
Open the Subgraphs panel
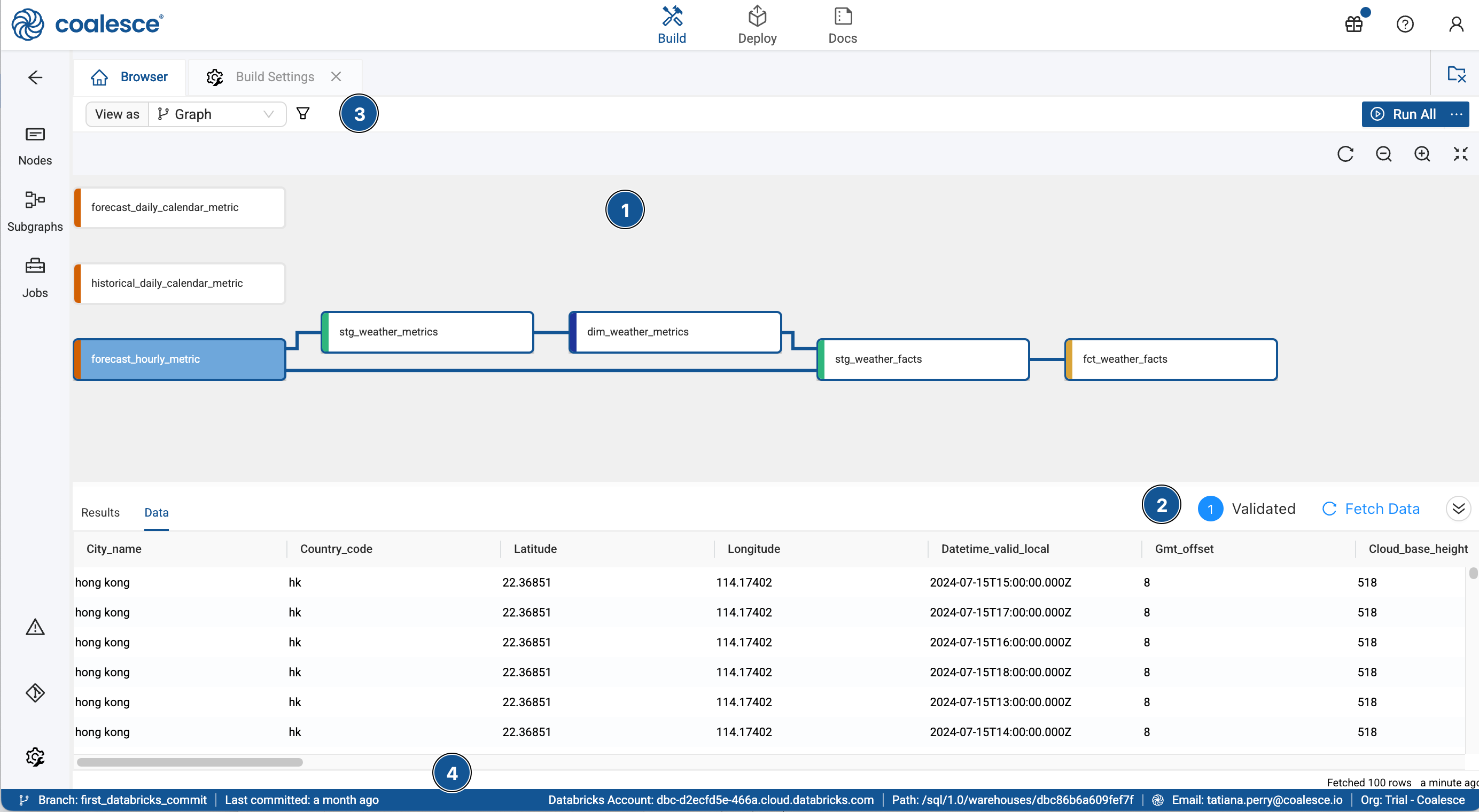(35, 212)
